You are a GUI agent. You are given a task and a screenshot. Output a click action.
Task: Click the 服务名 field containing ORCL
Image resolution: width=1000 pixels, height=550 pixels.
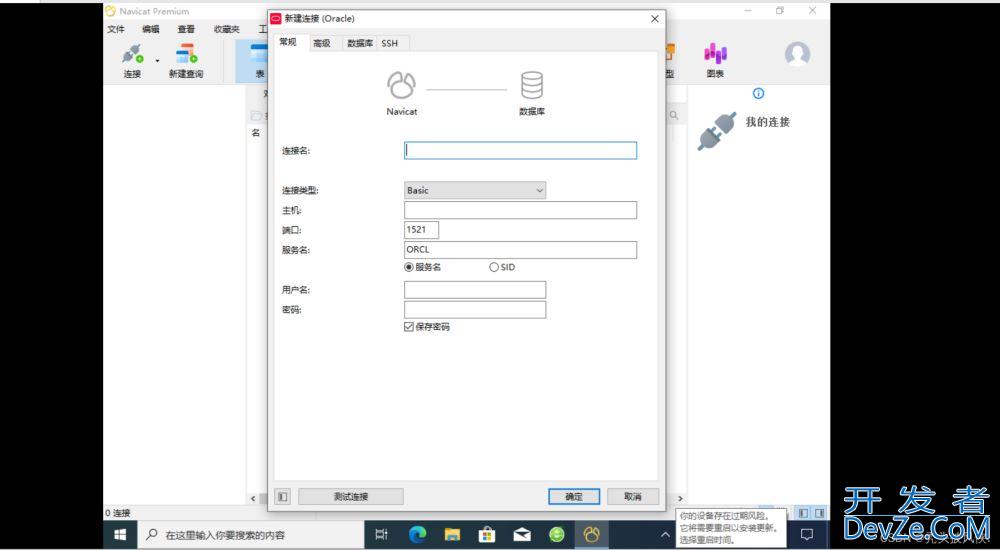(x=520, y=249)
